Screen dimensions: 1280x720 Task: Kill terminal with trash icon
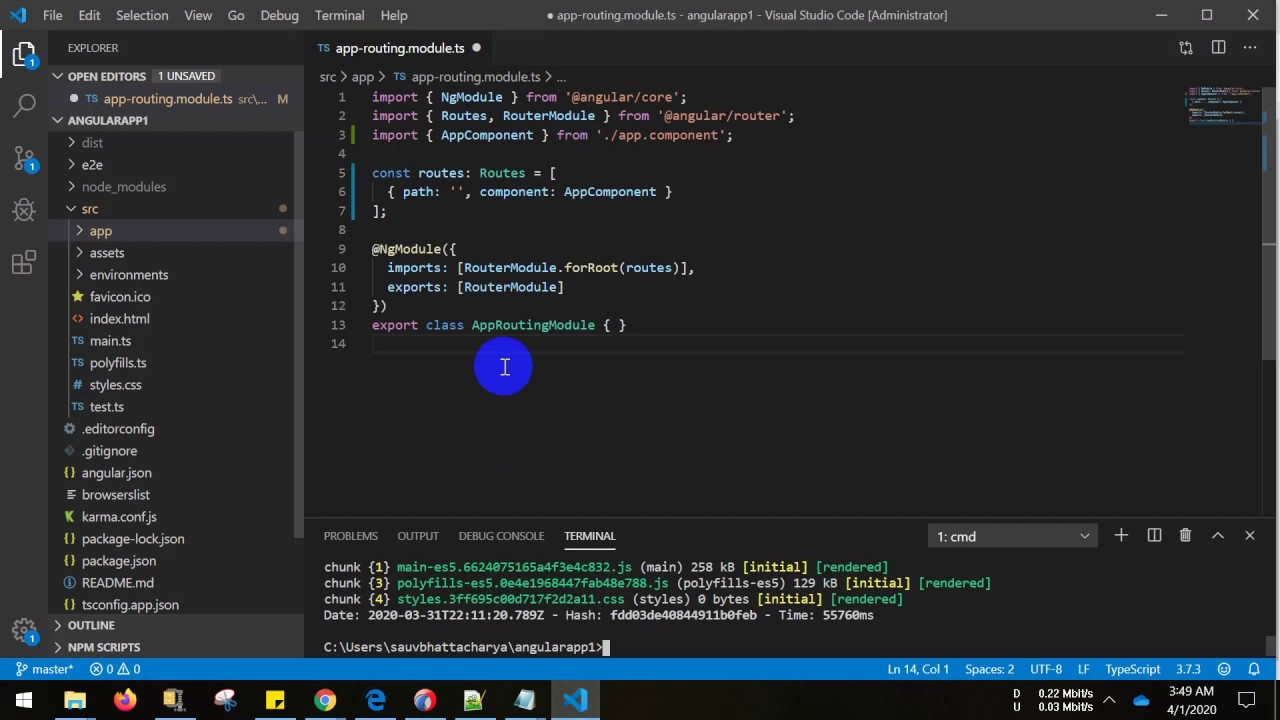click(x=1185, y=536)
